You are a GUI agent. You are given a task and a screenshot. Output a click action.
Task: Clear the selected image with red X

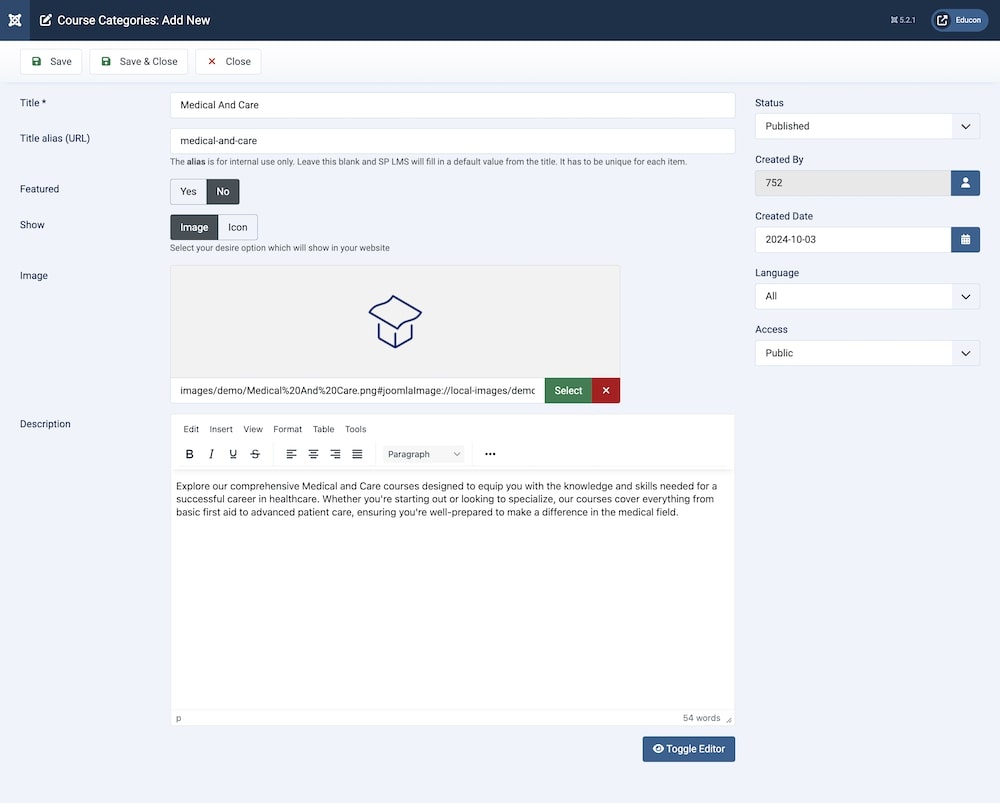[606, 391]
